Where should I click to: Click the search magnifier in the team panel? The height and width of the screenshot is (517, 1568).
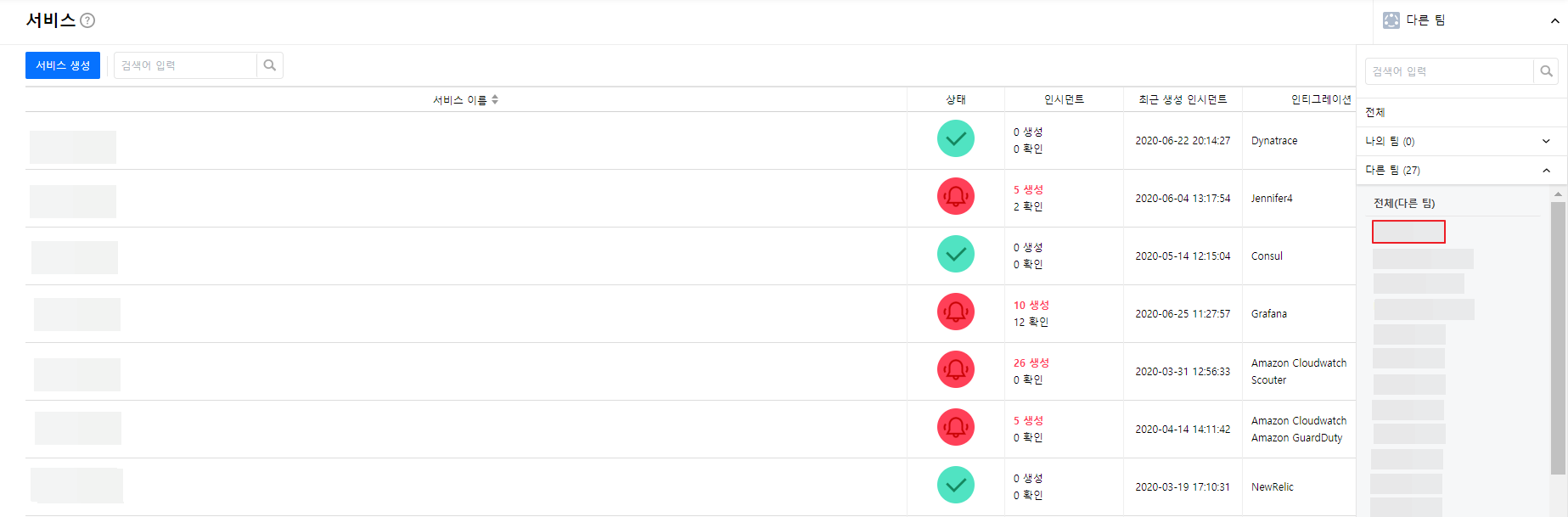1546,71
